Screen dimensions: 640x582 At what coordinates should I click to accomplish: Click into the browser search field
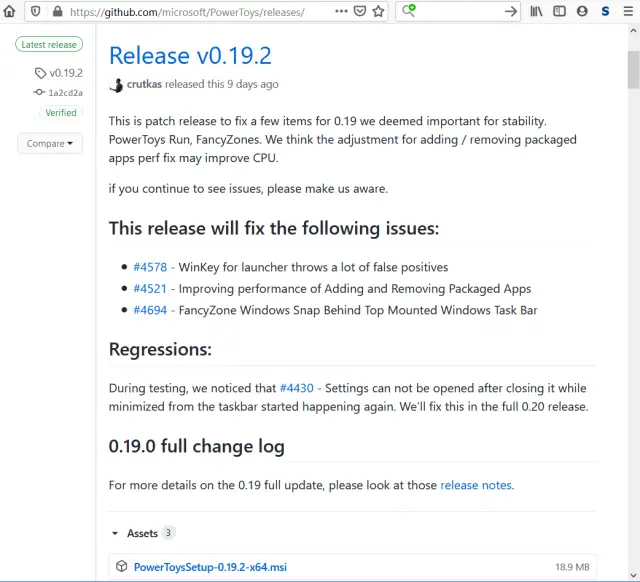coord(459,11)
